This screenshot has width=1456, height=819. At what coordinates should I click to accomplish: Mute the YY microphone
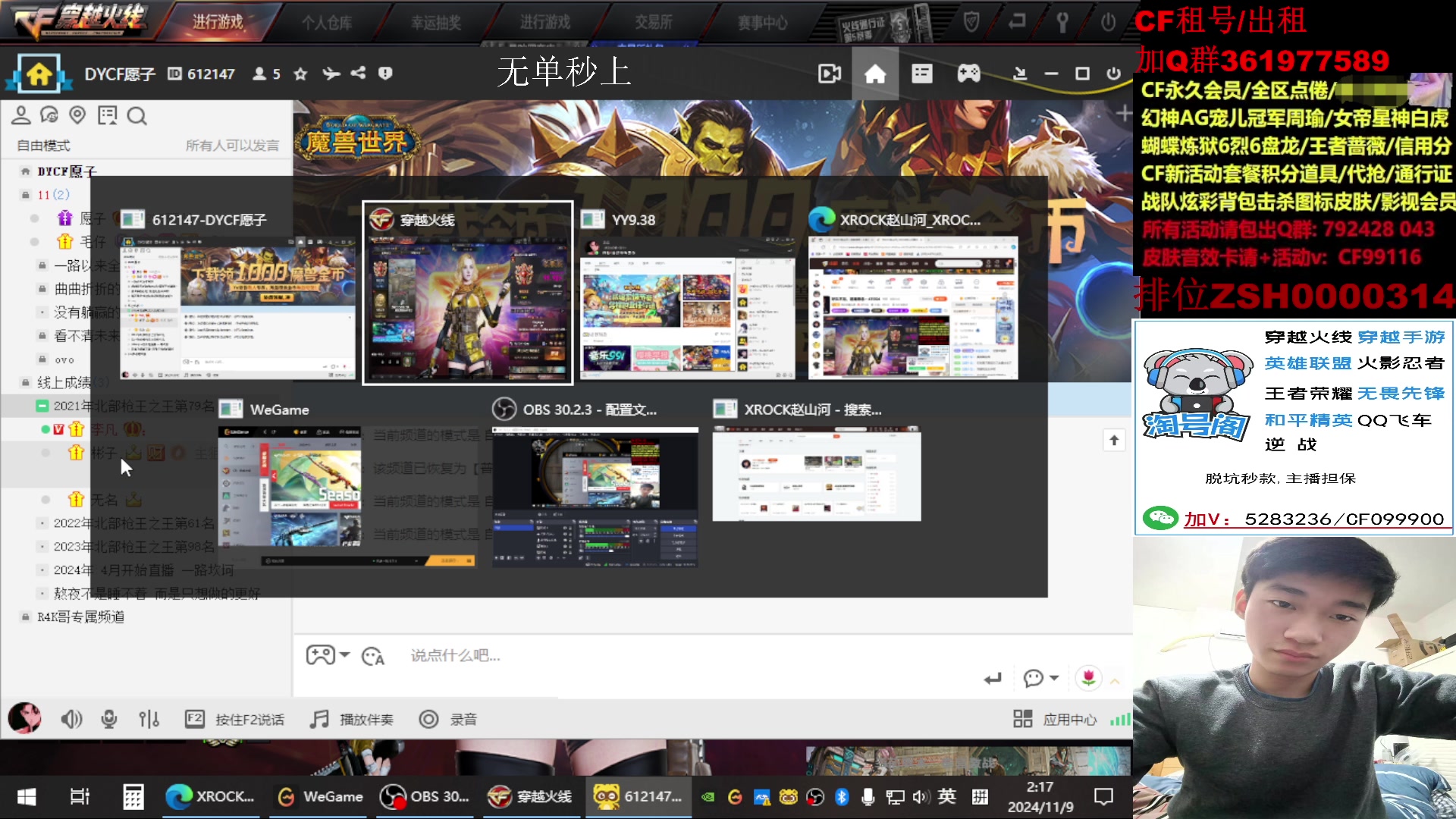(x=109, y=719)
